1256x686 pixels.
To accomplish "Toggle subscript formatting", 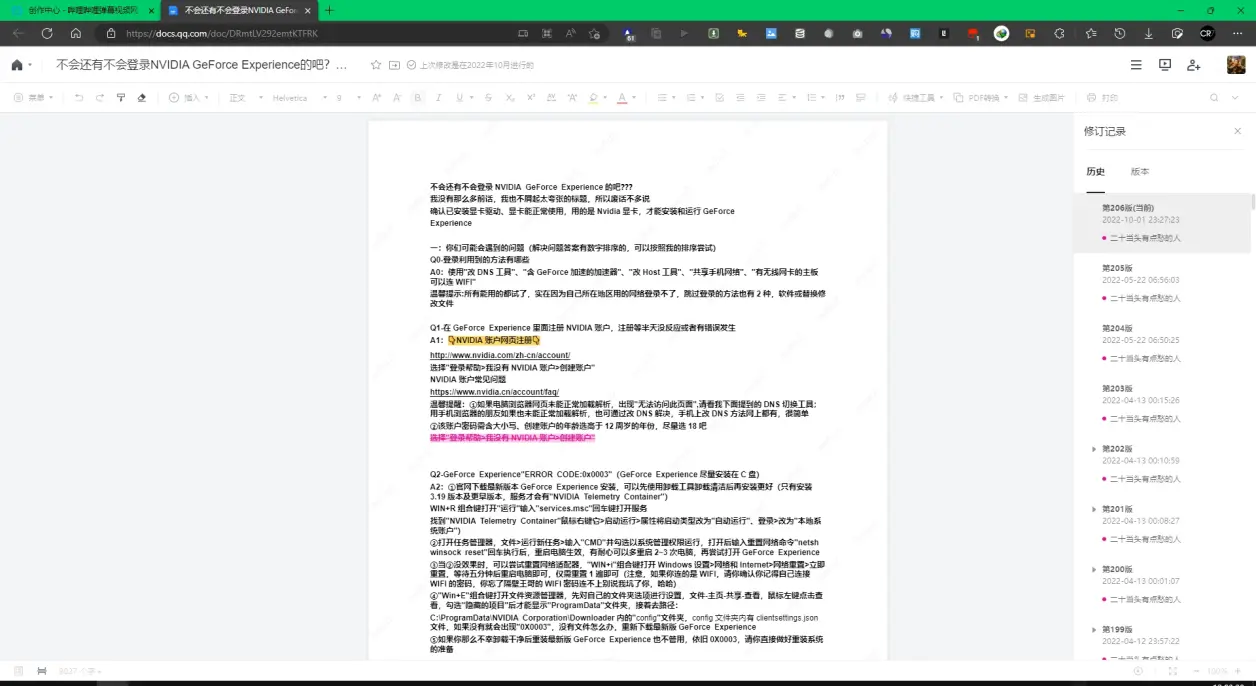I will tap(510, 98).
